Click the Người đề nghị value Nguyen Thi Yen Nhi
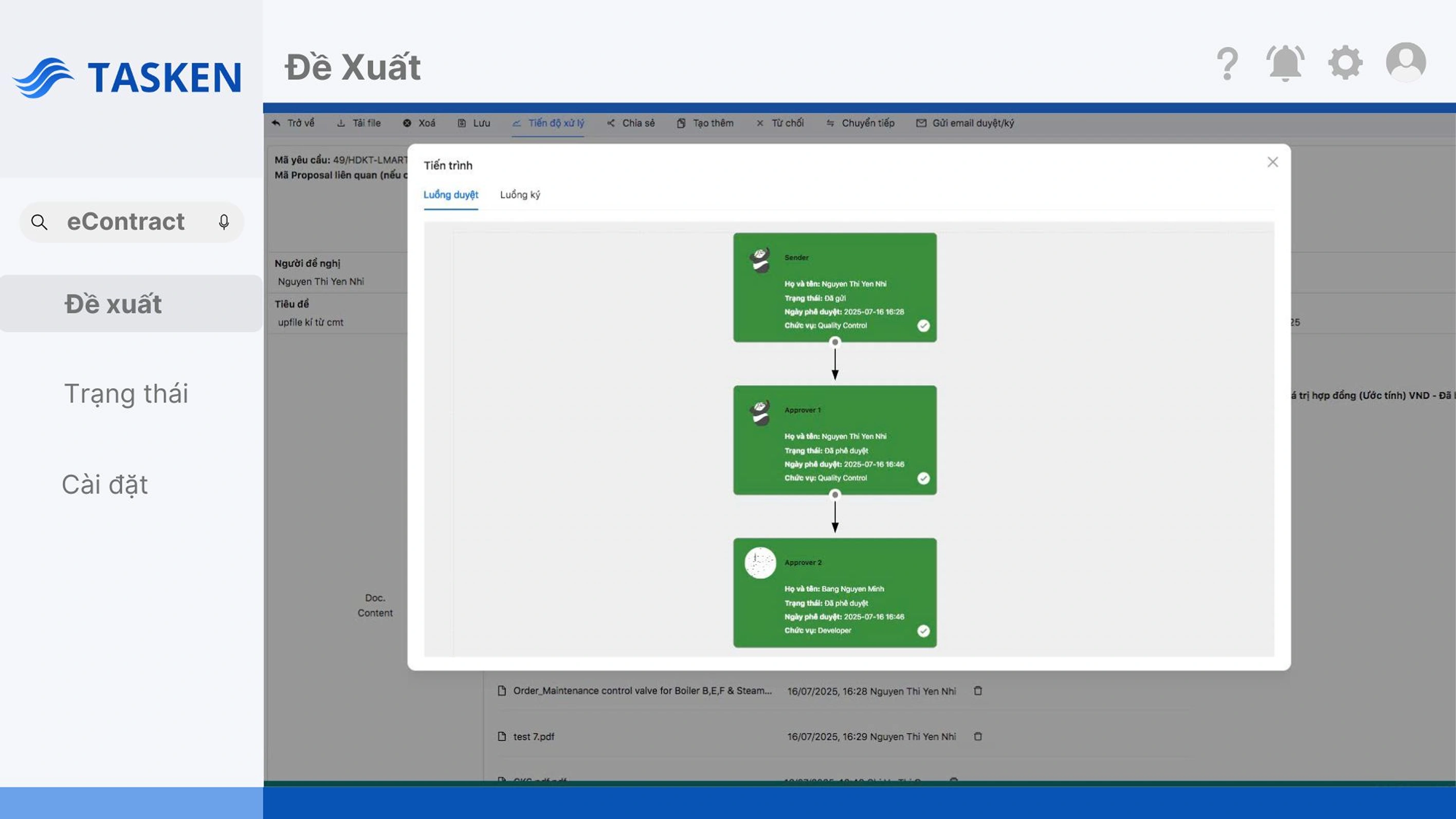This screenshot has height=819, width=1456. (321, 281)
